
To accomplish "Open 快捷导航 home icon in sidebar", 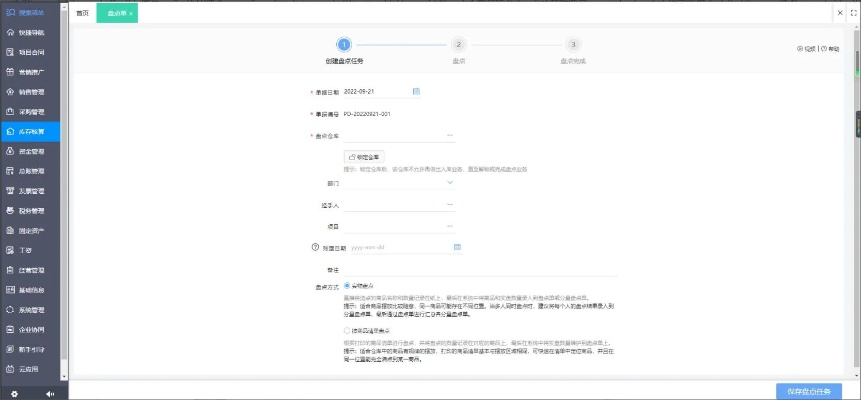I will pyautogui.click(x=10, y=32).
